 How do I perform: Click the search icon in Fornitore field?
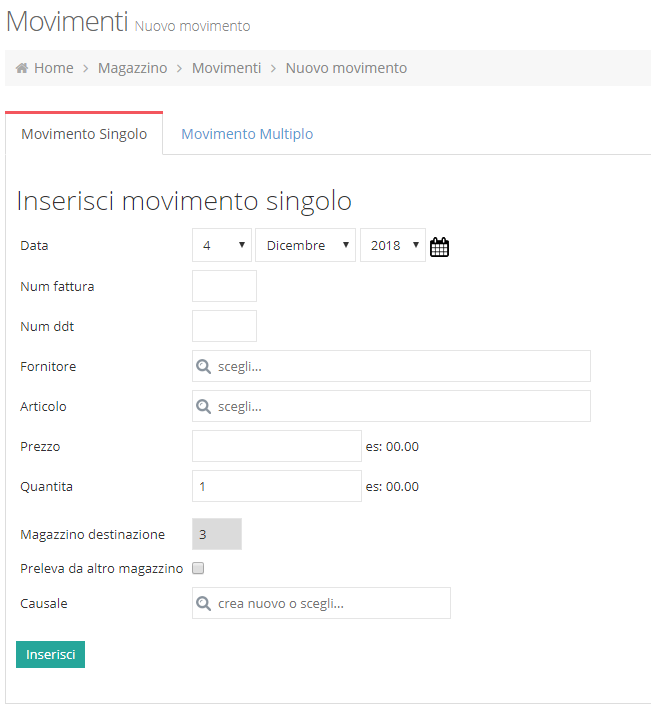click(x=203, y=366)
